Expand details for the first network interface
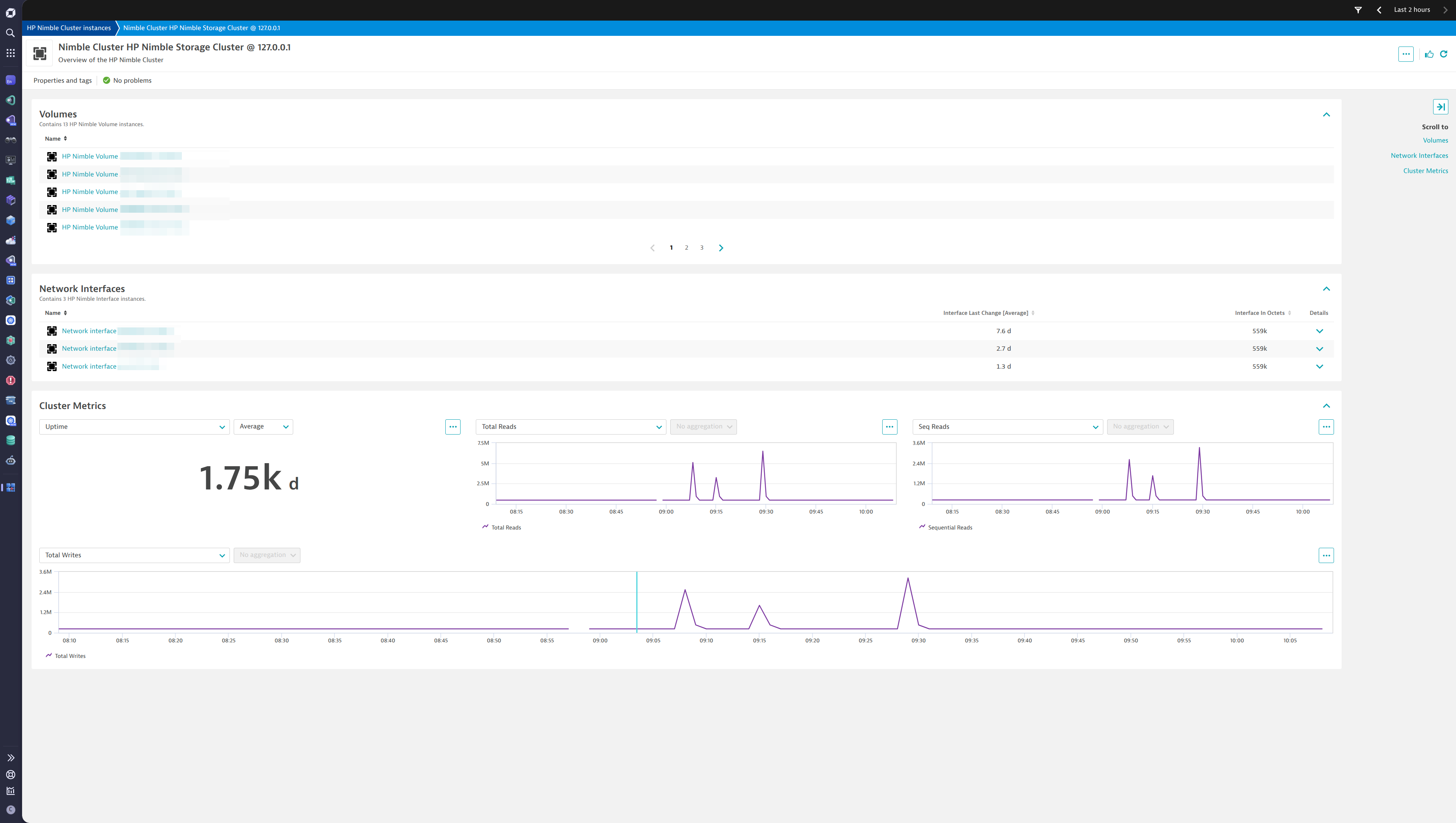Image resolution: width=1456 pixels, height=823 pixels. point(1320,330)
